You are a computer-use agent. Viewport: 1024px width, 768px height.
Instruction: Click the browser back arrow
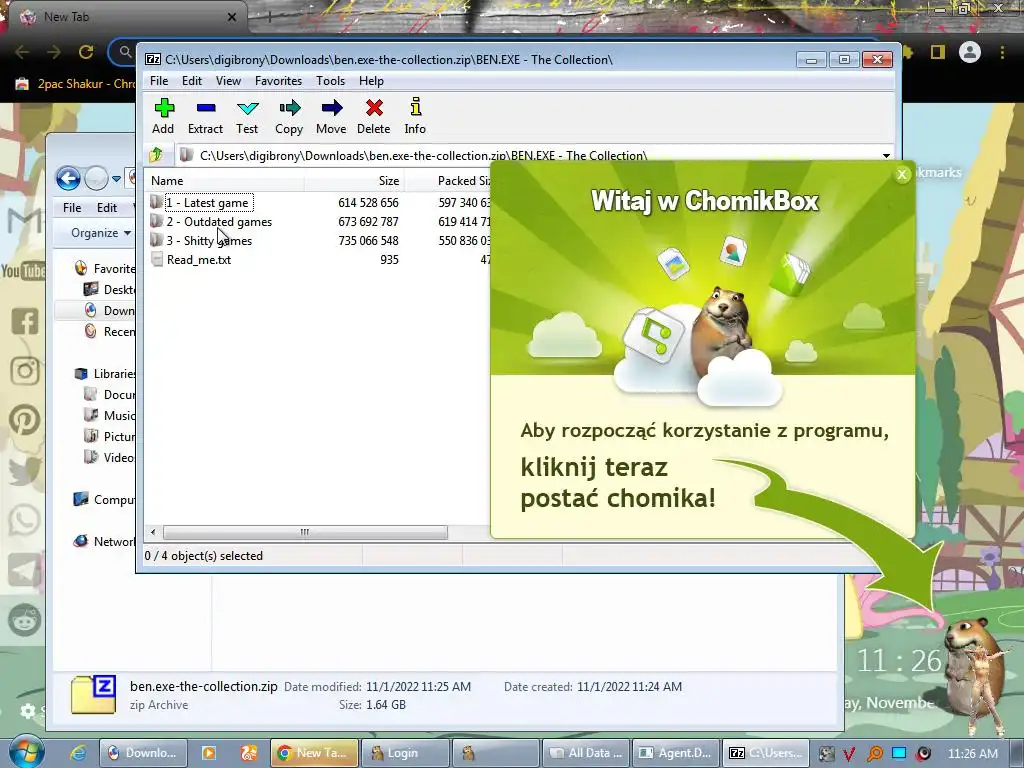coord(22,52)
